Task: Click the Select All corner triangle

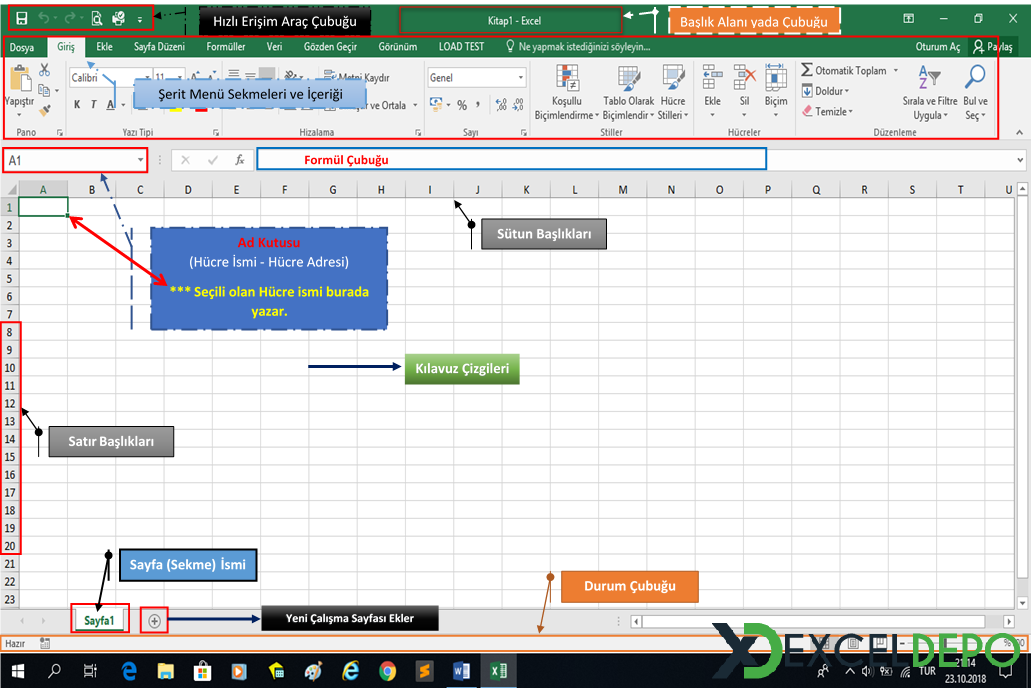Action: coord(11,190)
